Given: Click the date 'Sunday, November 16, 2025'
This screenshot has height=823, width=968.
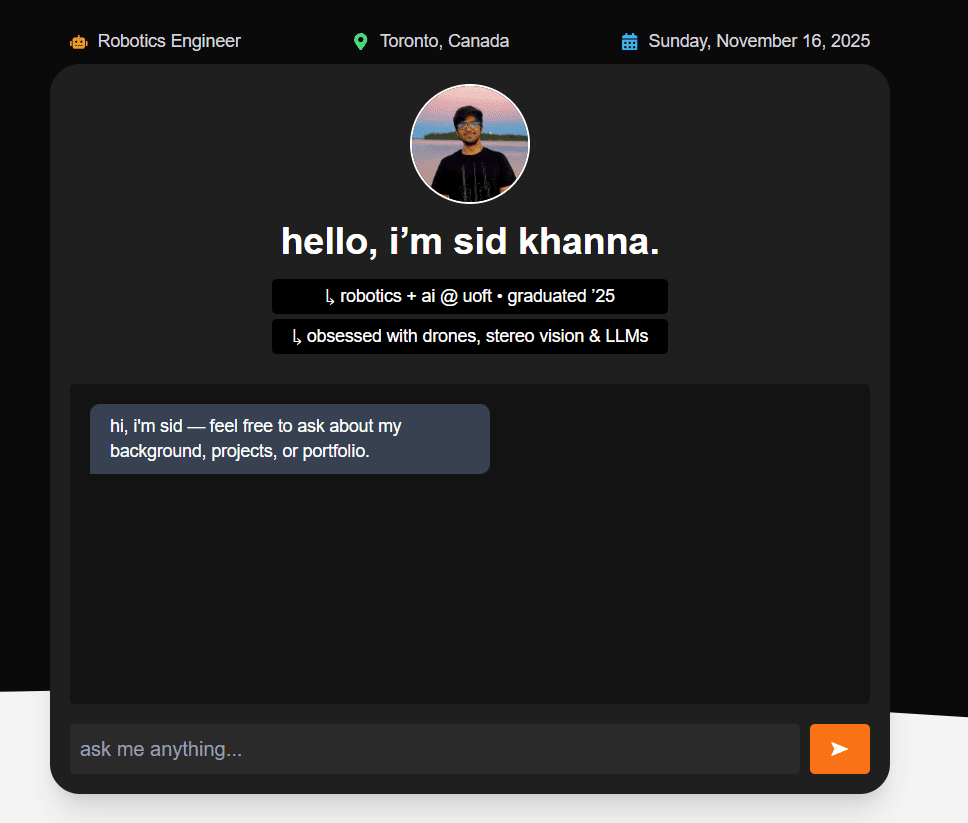Looking at the screenshot, I should (760, 41).
